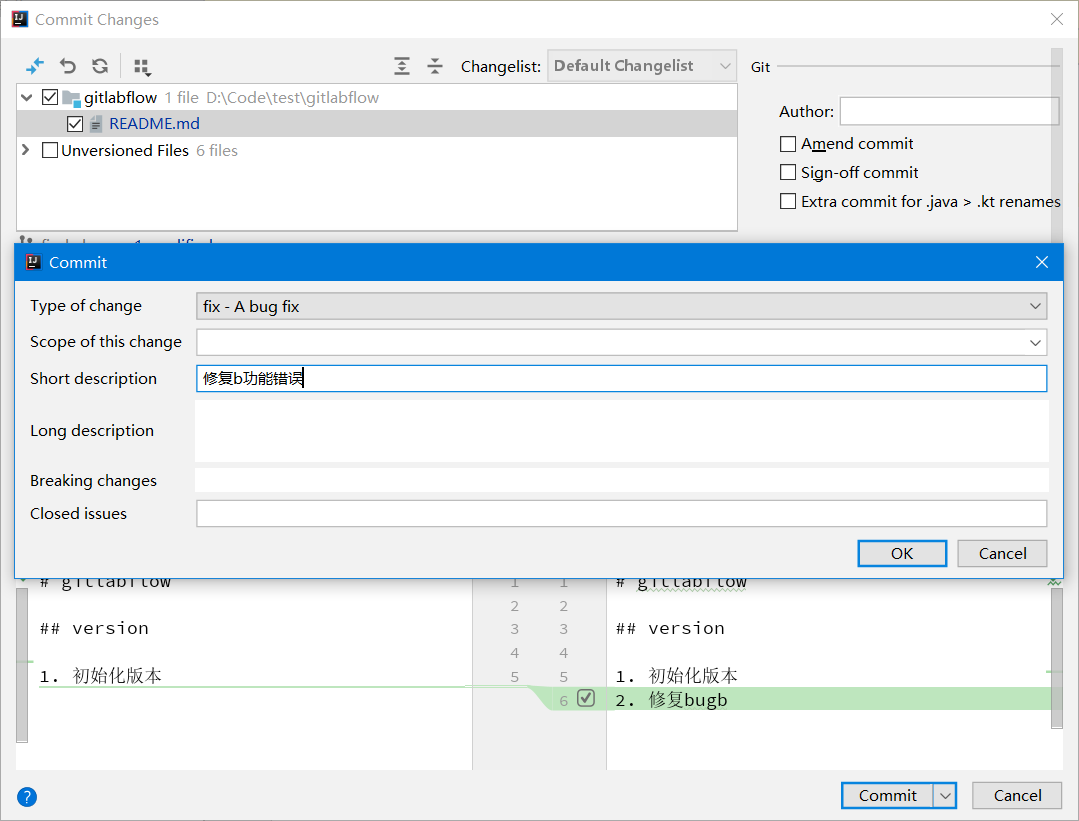Click the Collapse All icon

click(435, 66)
